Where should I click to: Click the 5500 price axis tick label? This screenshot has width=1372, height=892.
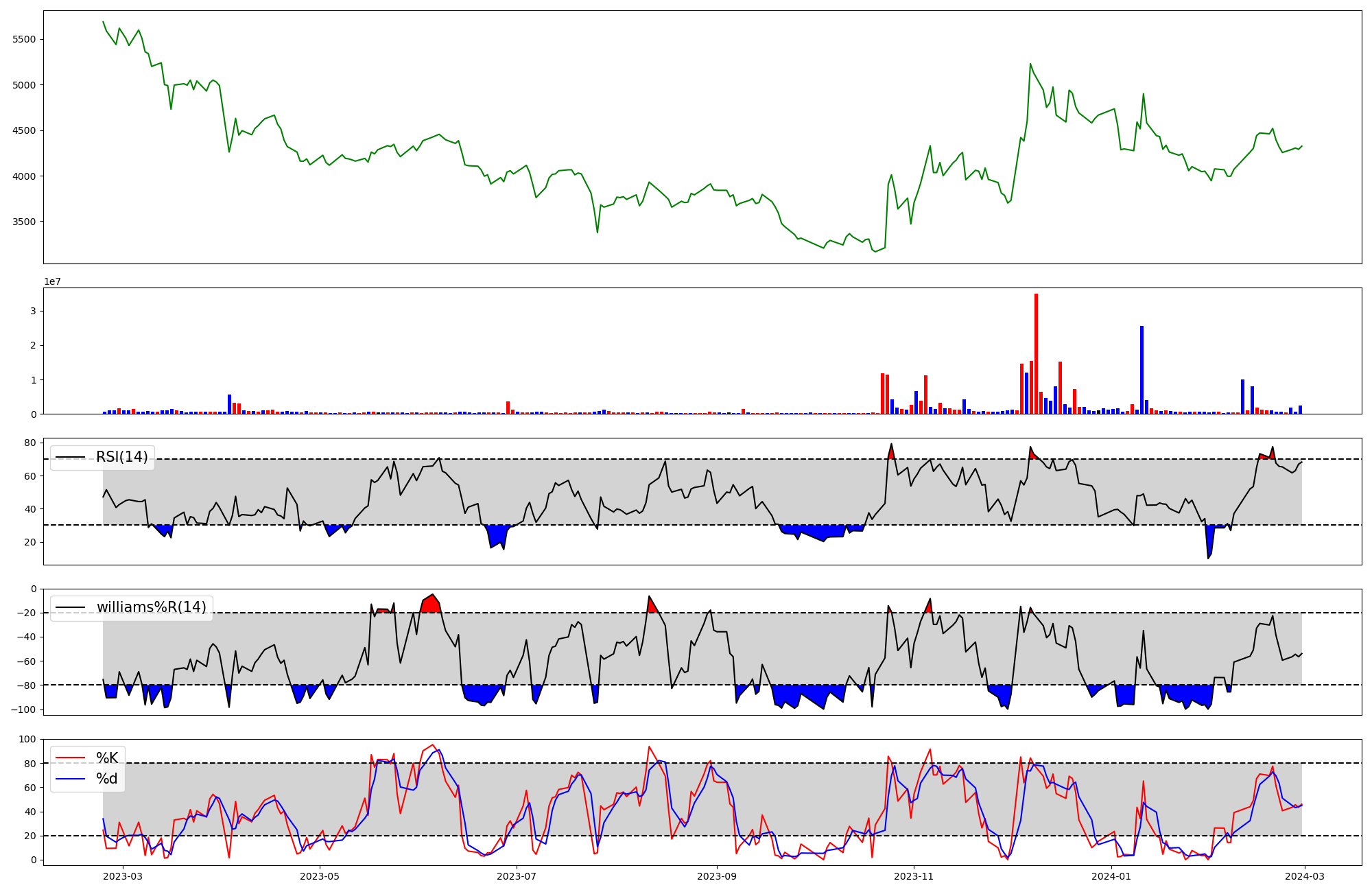(x=24, y=39)
